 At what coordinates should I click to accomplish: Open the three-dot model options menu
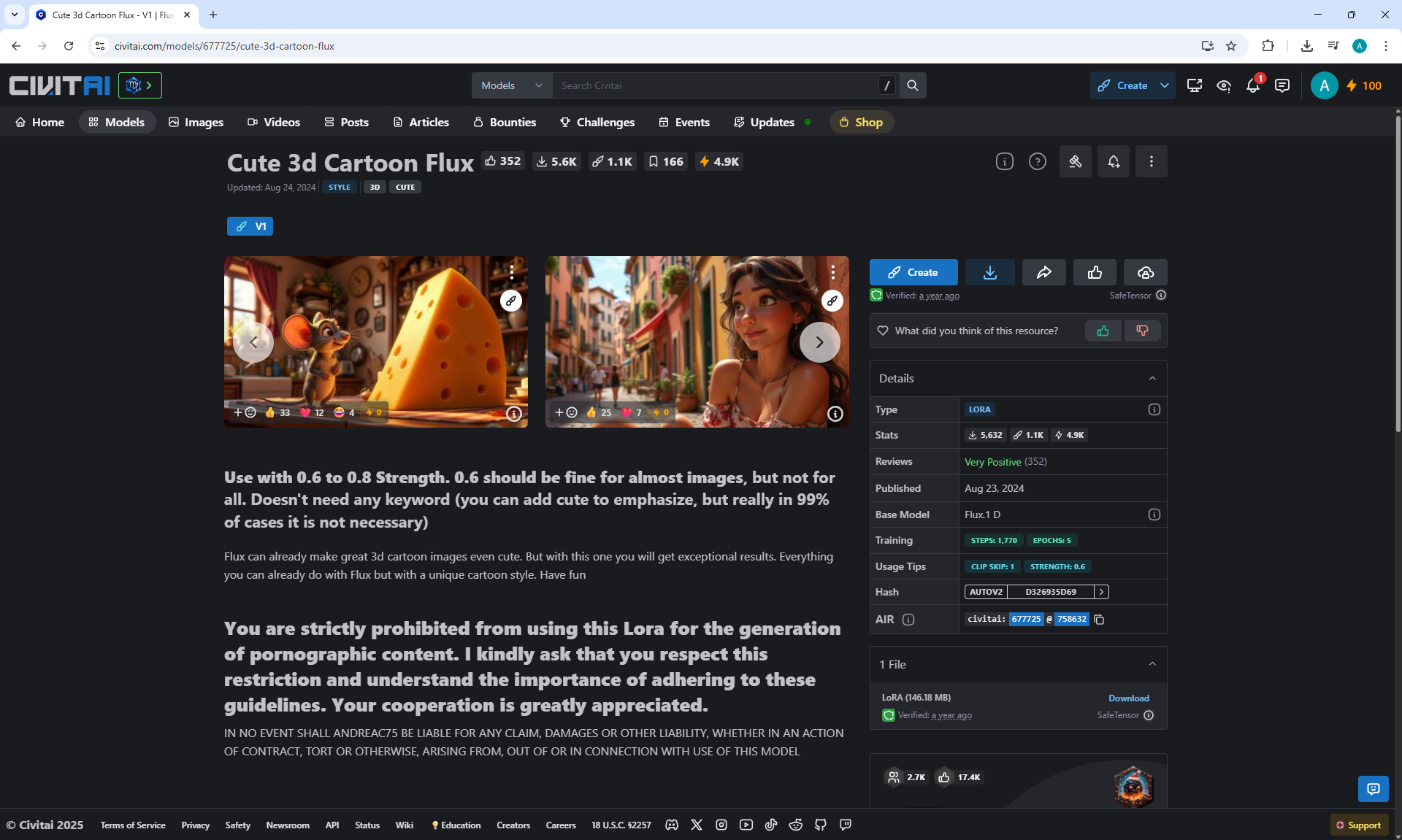click(1151, 161)
